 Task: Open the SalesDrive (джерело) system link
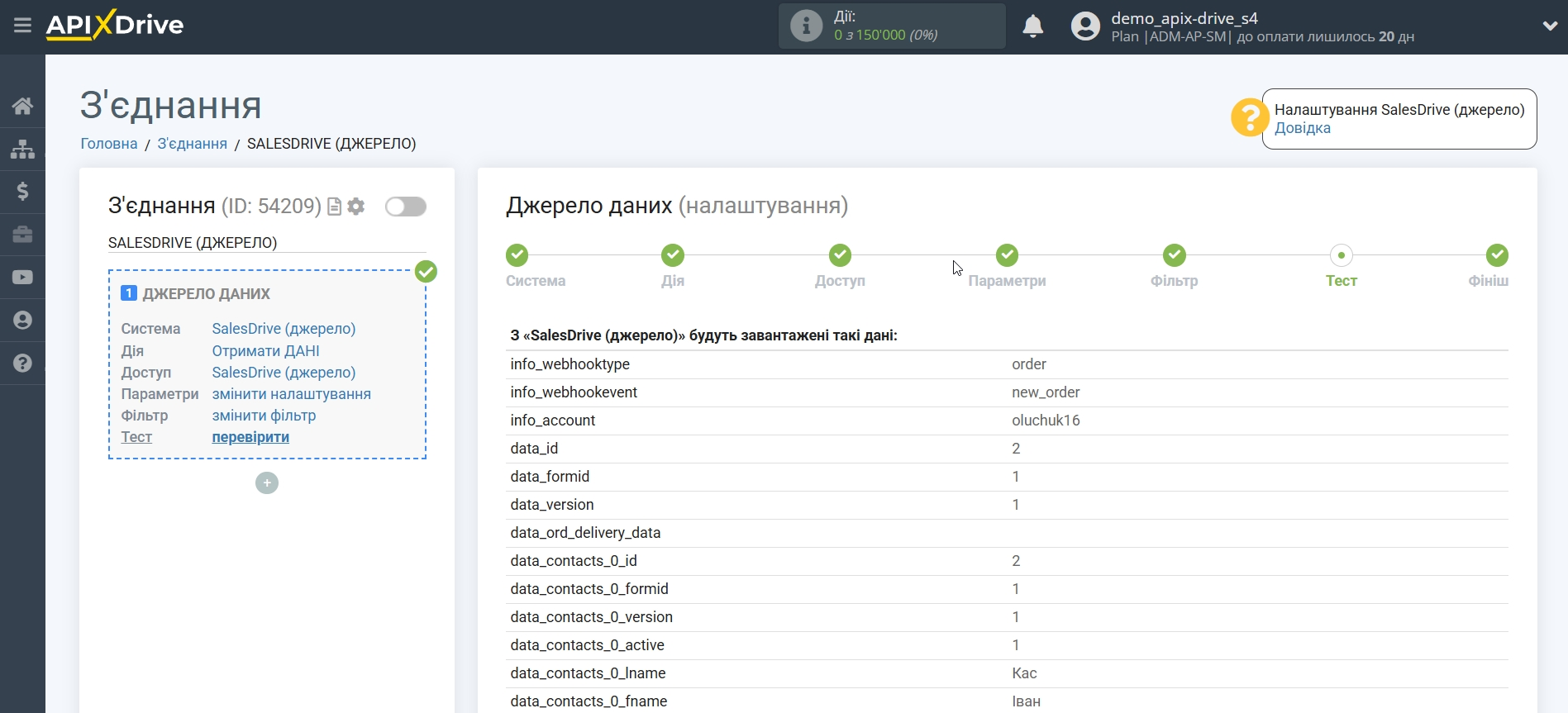[284, 329]
